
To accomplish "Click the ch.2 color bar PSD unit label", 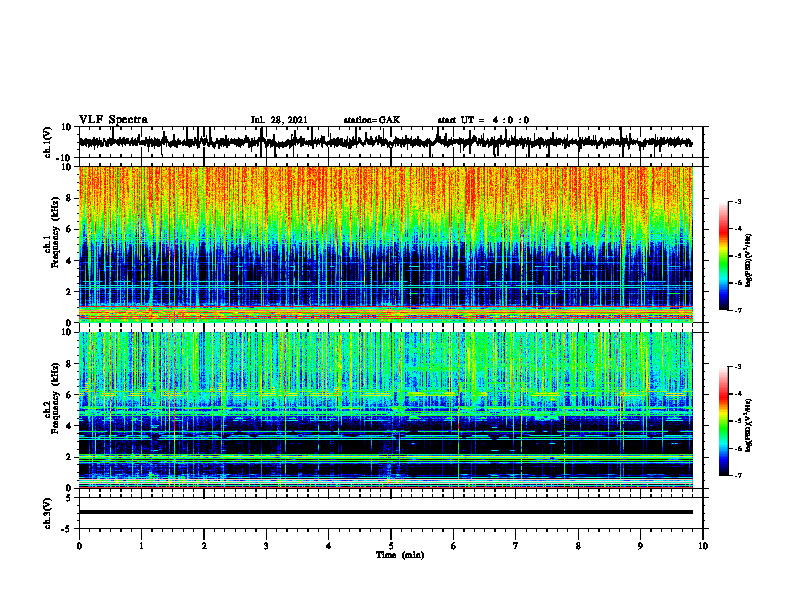I will pyautogui.click(x=749, y=425).
